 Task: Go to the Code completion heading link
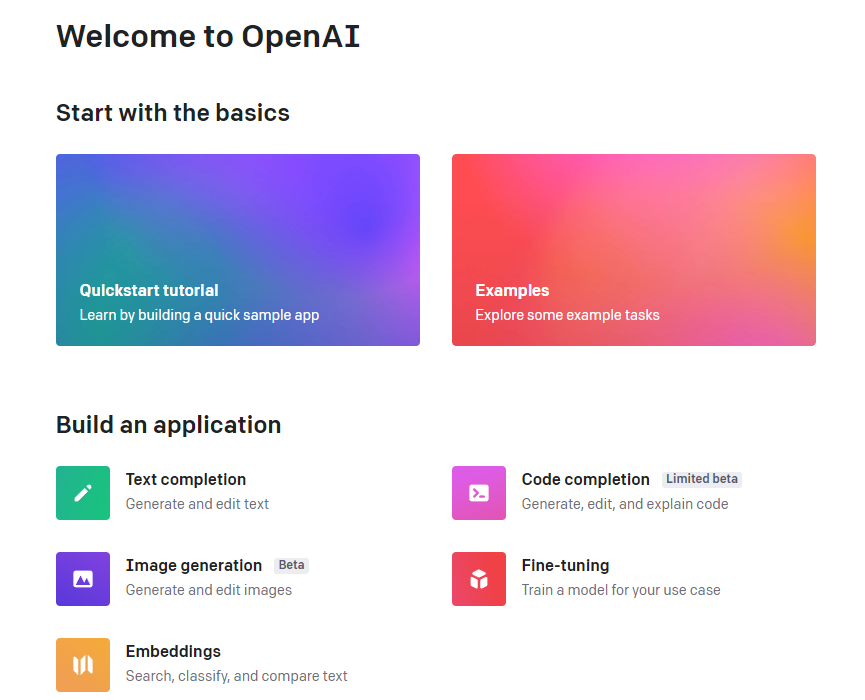point(585,480)
